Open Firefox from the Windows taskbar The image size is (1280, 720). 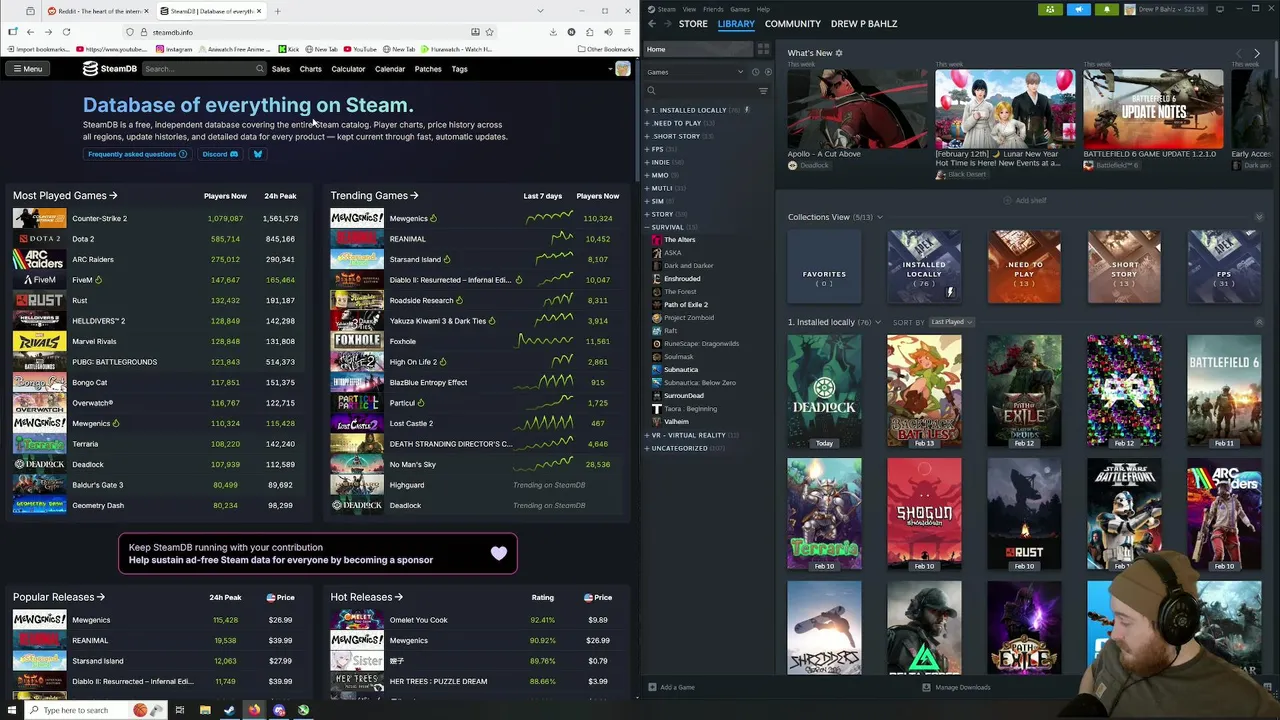[x=254, y=710]
